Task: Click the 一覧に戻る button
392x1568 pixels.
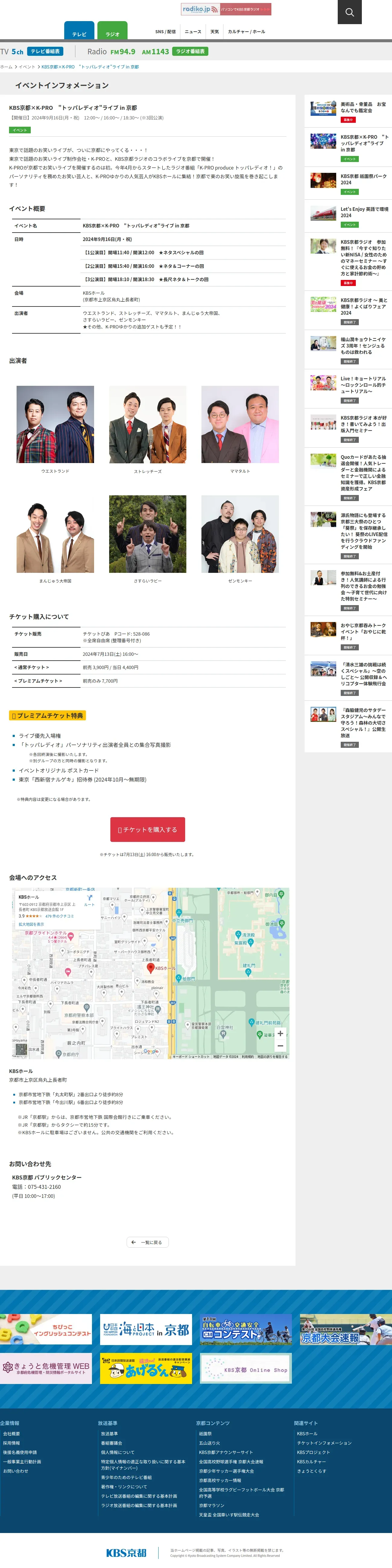Action: pos(147,1242)
